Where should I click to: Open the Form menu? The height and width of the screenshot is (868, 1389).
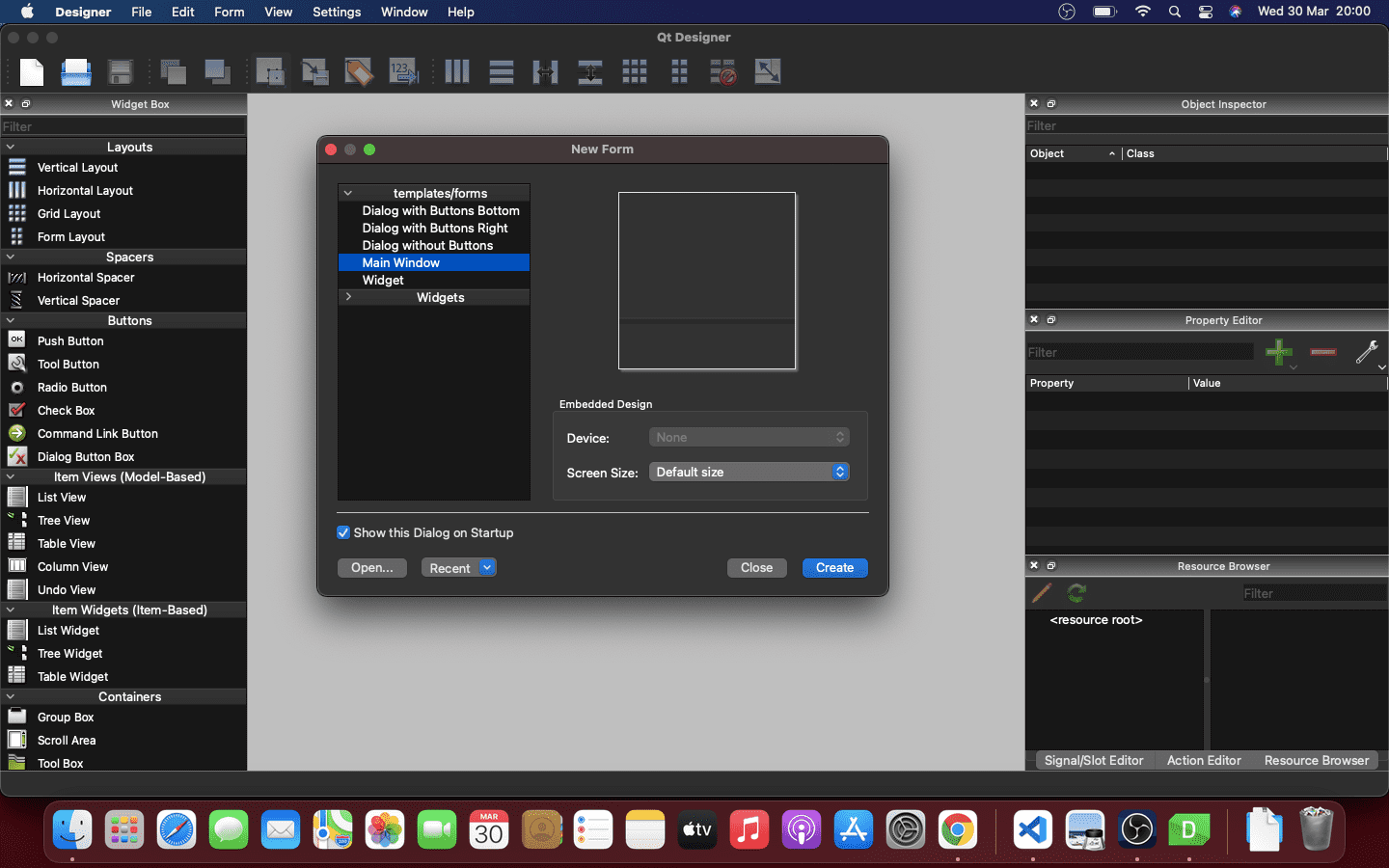[229, 12]
